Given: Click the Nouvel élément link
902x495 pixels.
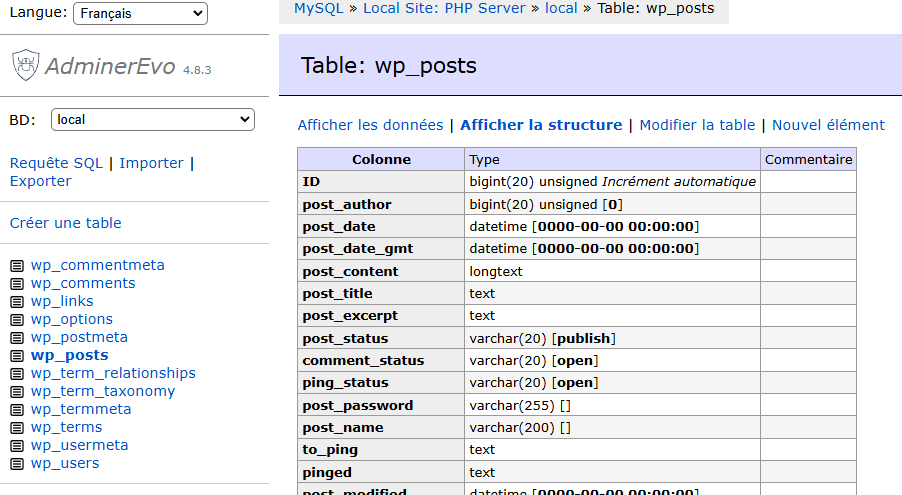Looking at the screenshot, I should pyautogui.click(x=828, y=125).
